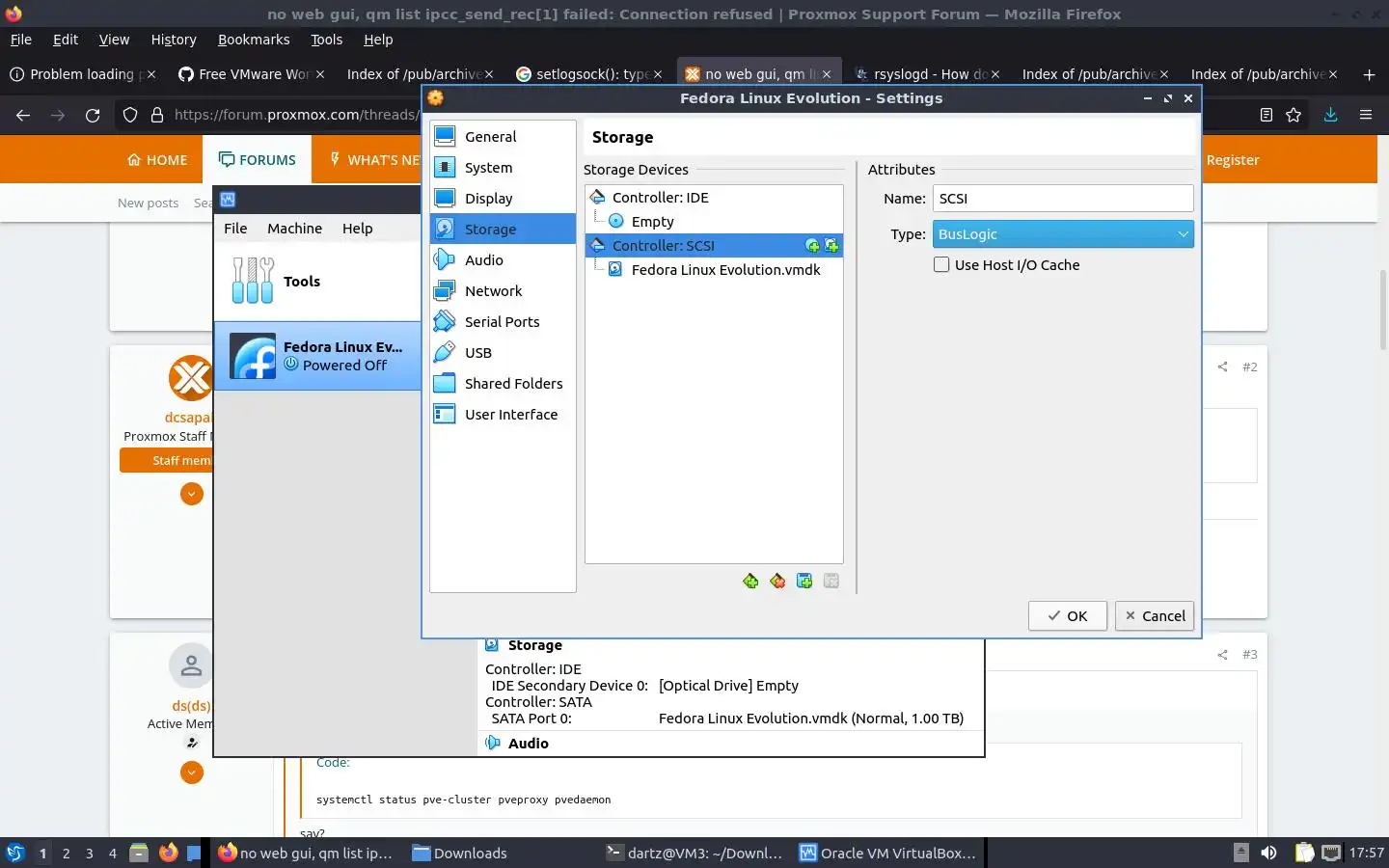1389x868 pixels.
Task: Open the System settings category
Action: pyautogui.click(x=503, y=168)
